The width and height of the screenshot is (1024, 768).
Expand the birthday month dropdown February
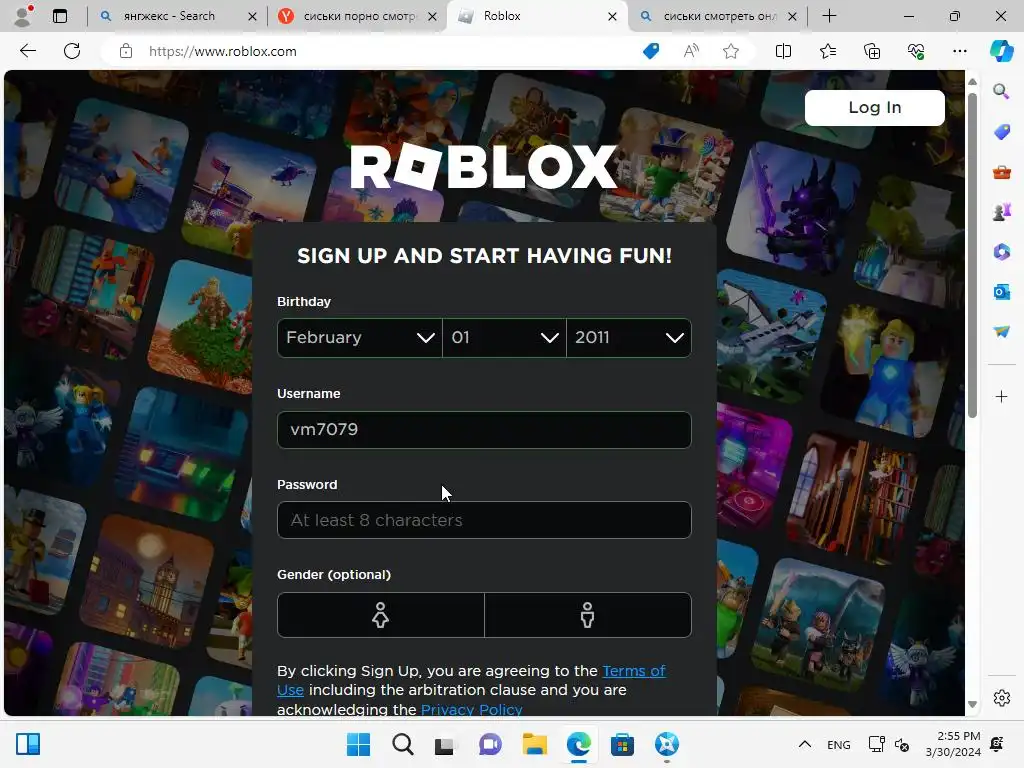coord(360,338)
